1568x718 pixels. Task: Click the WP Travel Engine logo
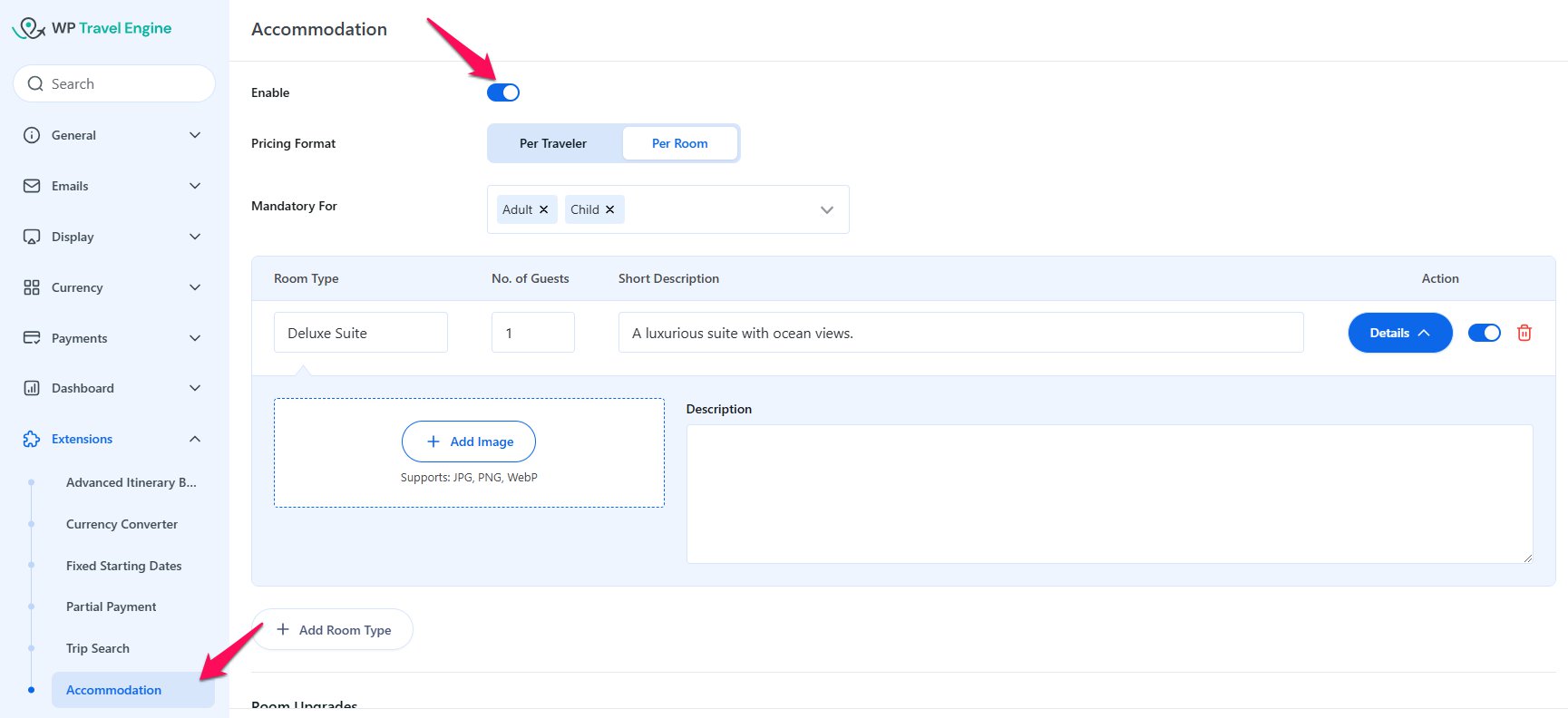click(92, 28)
